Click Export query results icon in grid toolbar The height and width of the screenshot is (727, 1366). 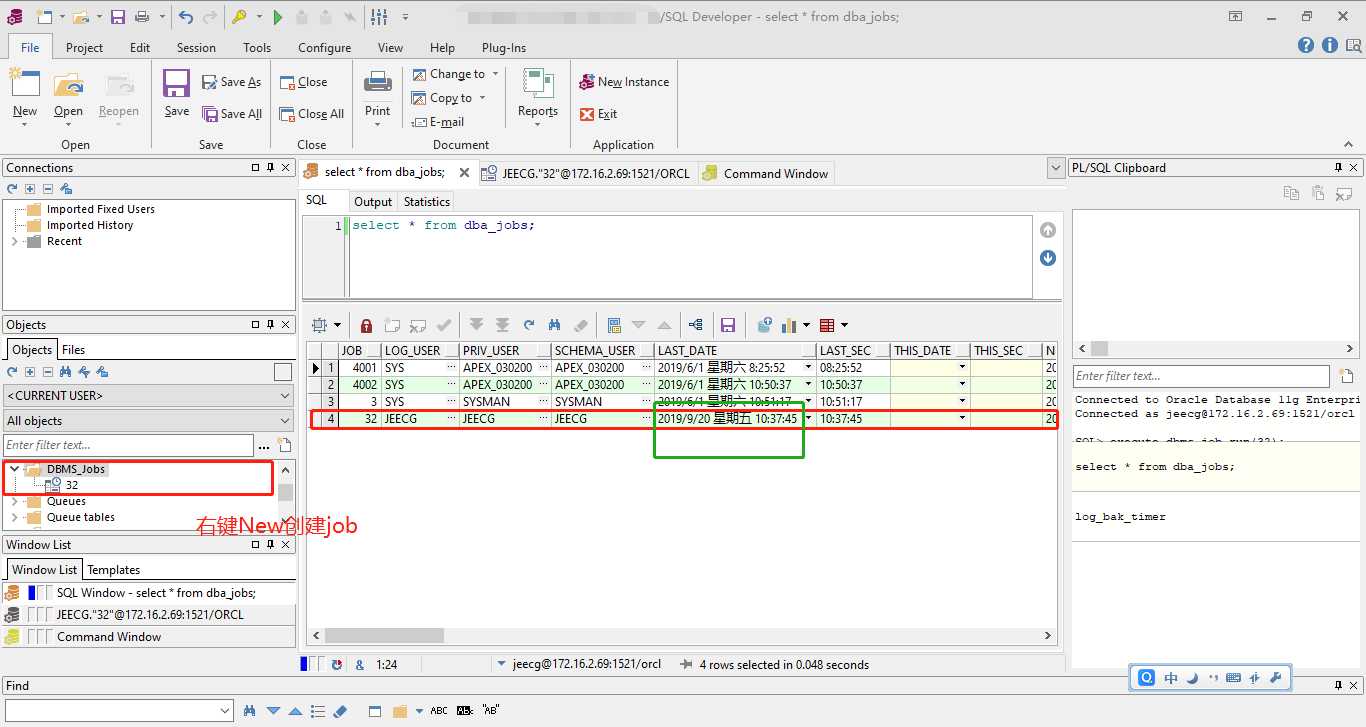coord(765,325)
